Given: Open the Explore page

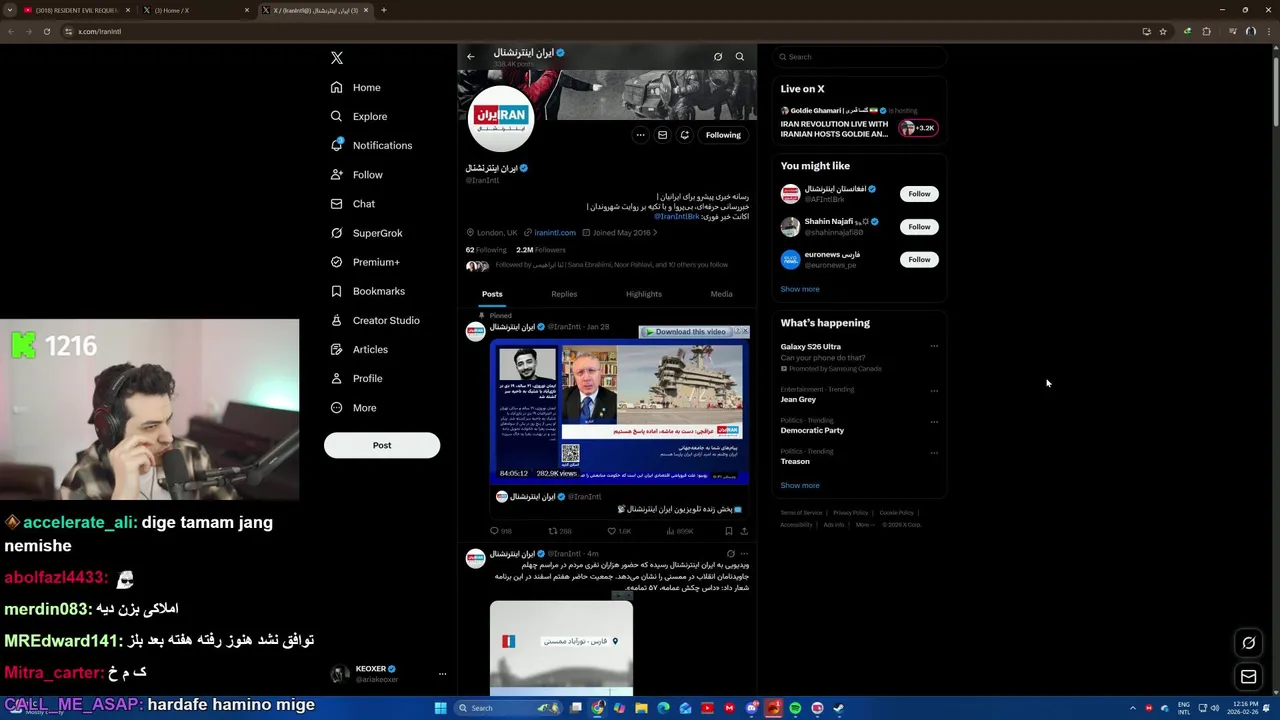Looking at the screenshot, I should point(359,116).
